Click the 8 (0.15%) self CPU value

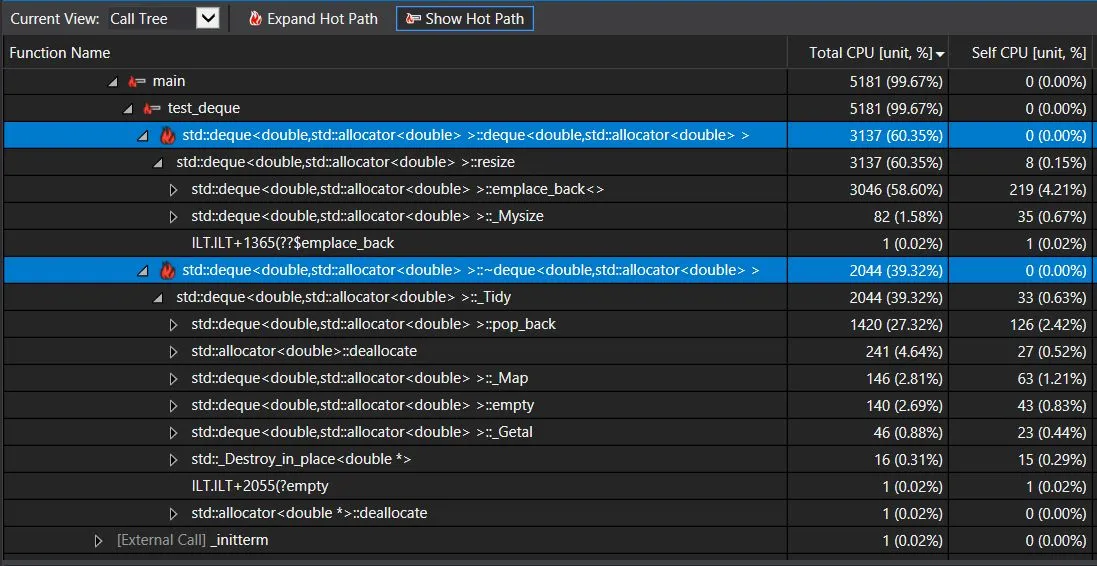coord(1058,162)
